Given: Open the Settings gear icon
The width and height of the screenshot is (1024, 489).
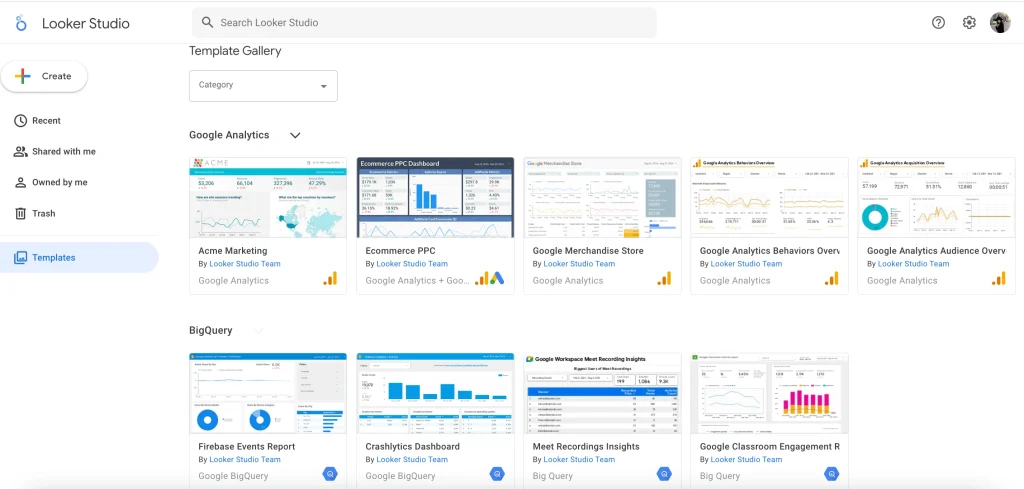Looking at the screenshot, I should (x=969, y=23).
